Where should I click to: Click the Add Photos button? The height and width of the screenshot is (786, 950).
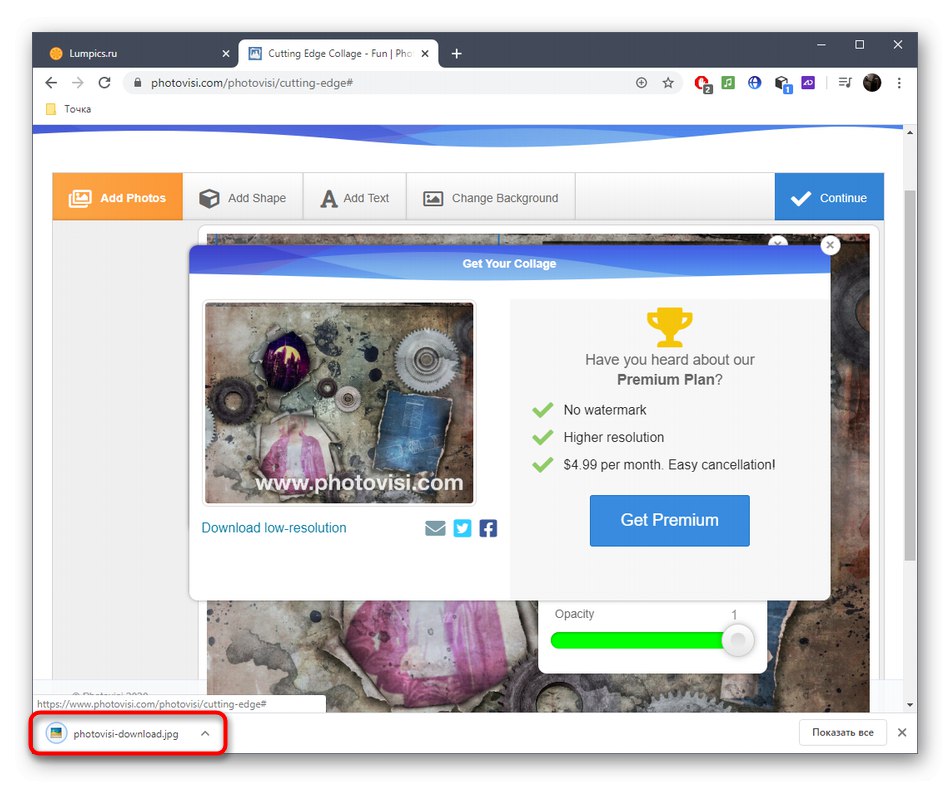tap(118, 197)
